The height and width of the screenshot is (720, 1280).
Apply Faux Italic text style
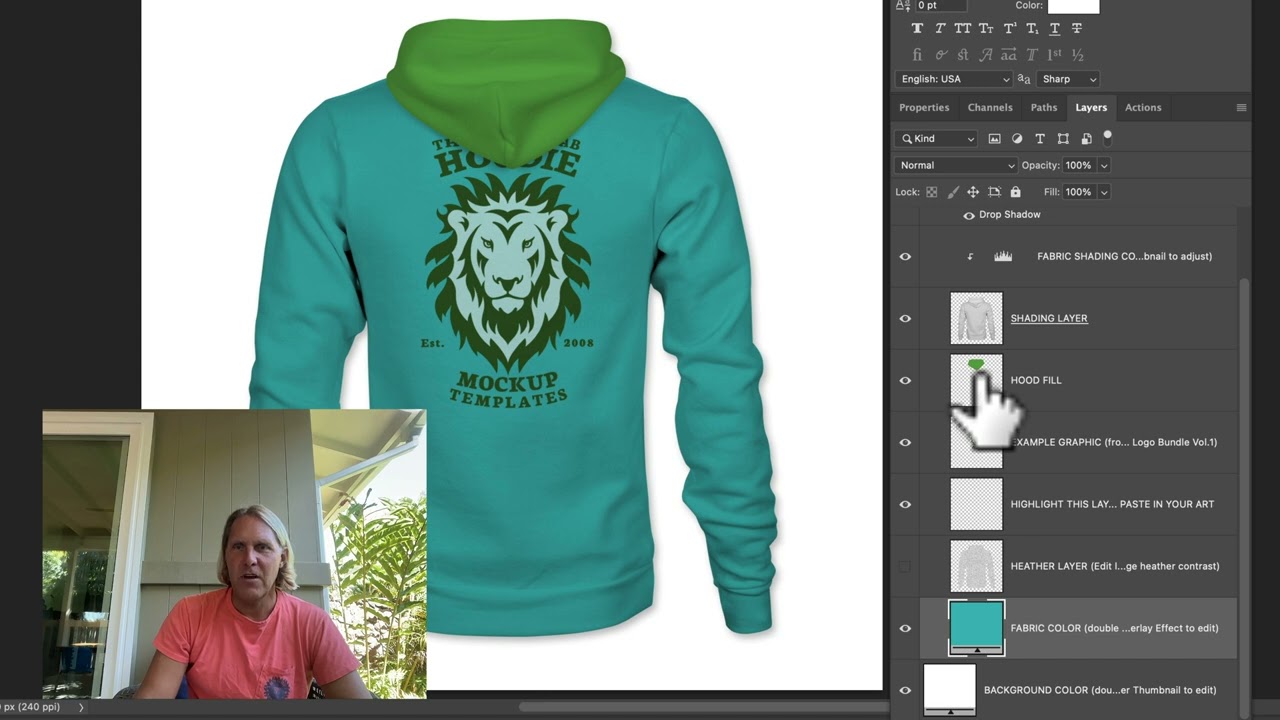940,29
